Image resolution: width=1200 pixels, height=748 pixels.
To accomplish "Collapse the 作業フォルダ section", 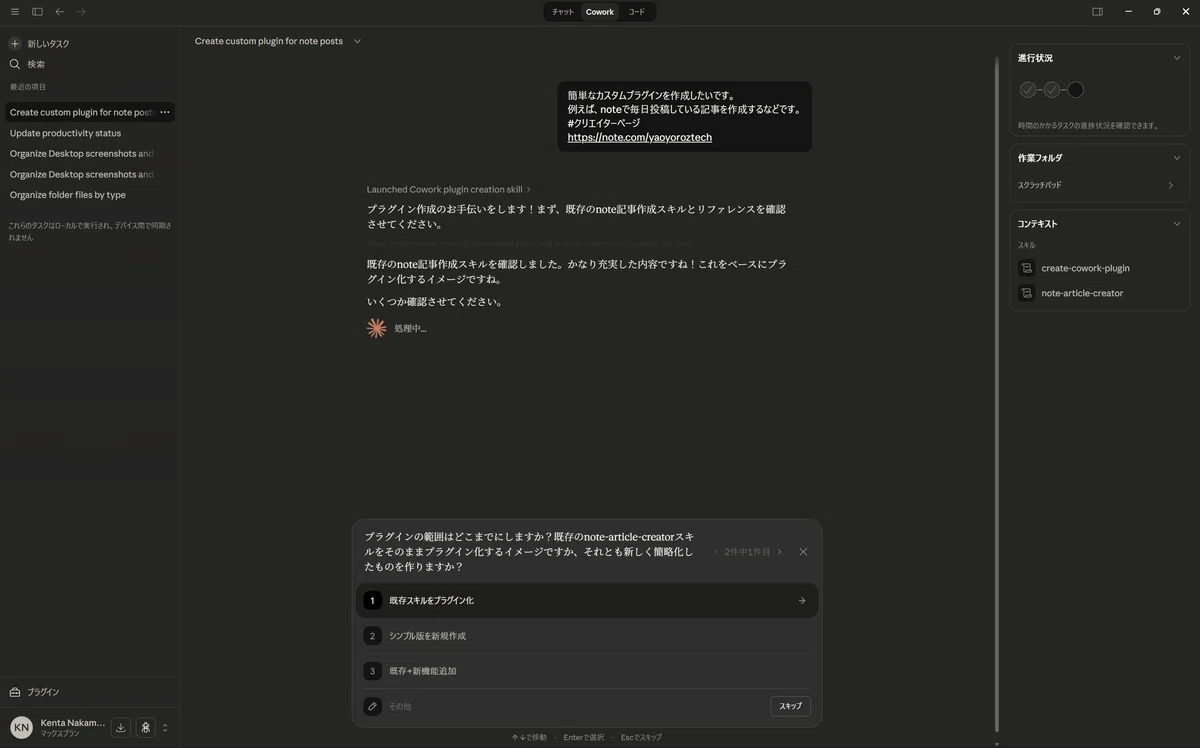I will coord(1176,158).
